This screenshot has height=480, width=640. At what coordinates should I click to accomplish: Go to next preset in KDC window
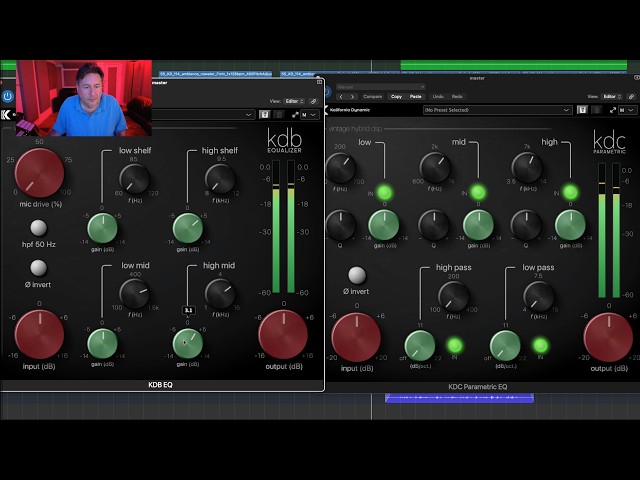(x=352, y=97)
